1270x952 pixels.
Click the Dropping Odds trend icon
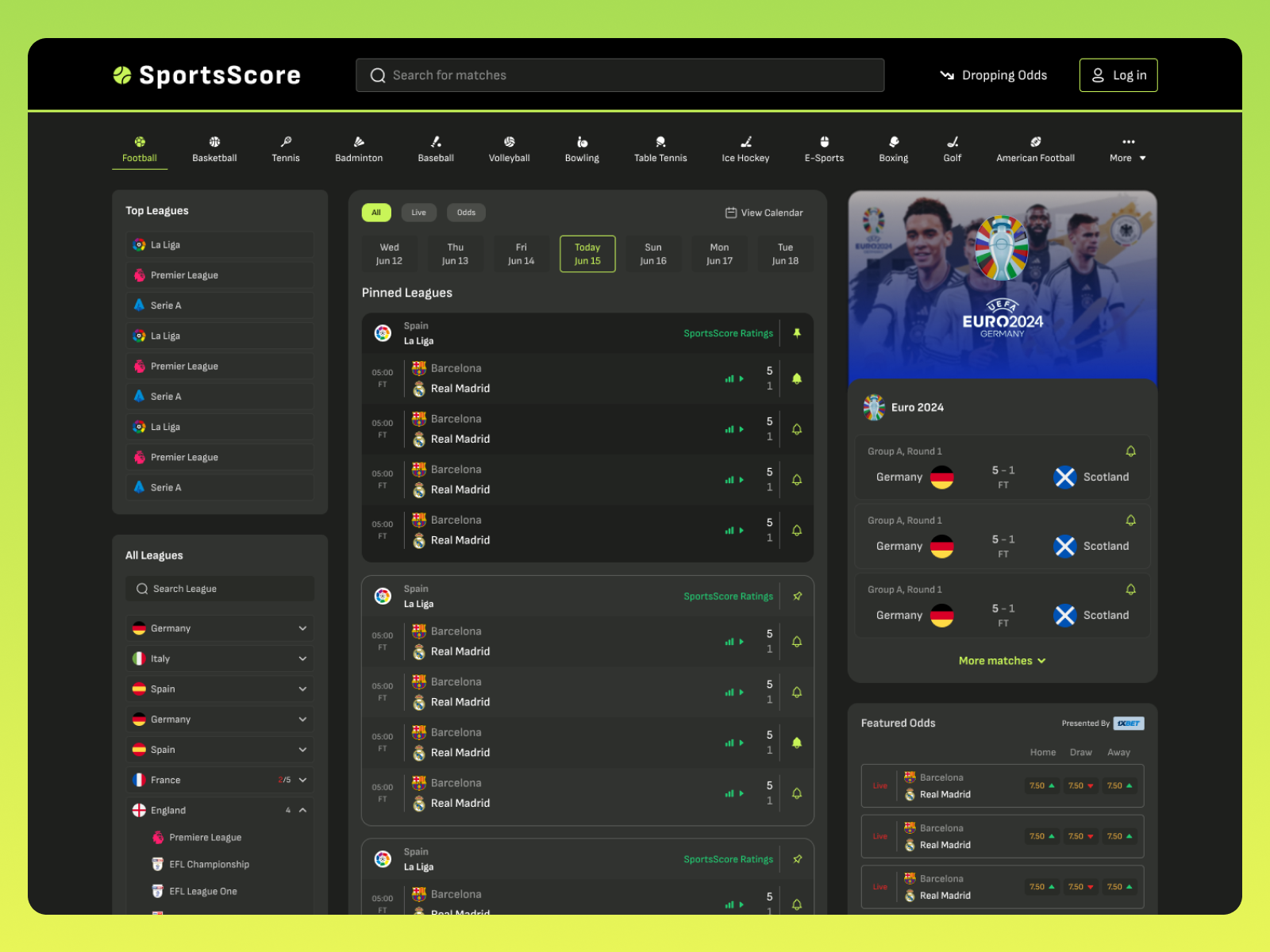[x=947, y=75]
